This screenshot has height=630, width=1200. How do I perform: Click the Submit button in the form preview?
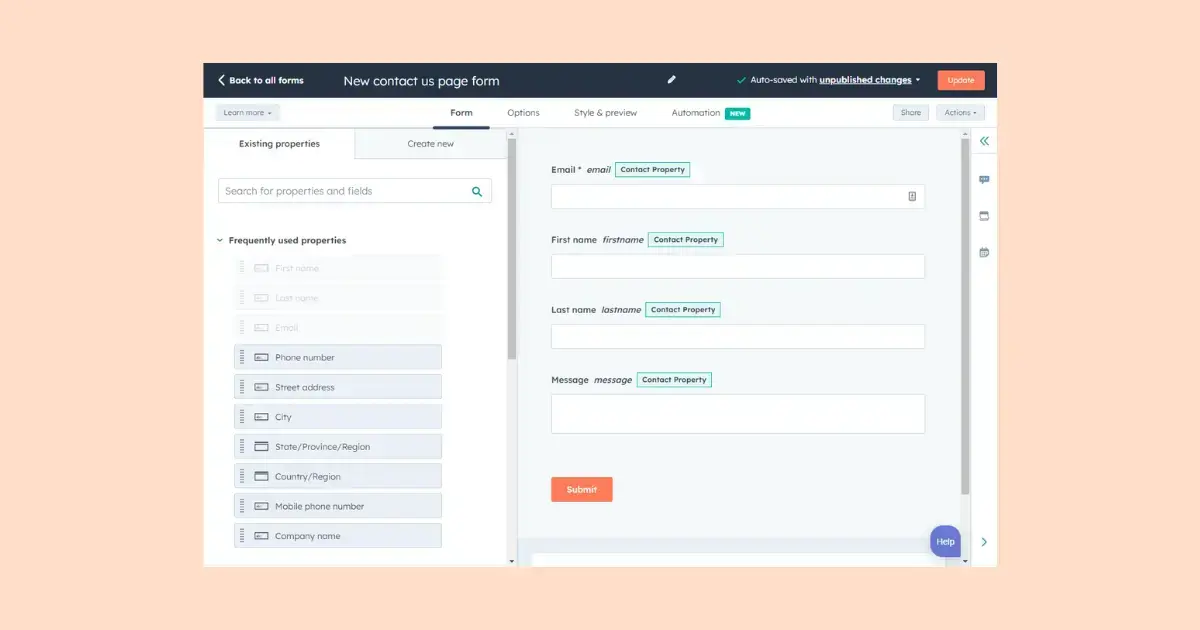pyautogui.click(x=581, y=489)
